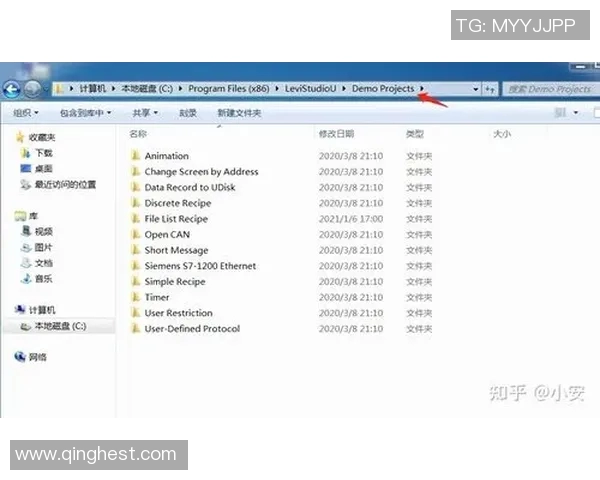This screenshot has width=600, height=480.
Task: Sort by the 大小 column header
Action: [x=502, y=134]
